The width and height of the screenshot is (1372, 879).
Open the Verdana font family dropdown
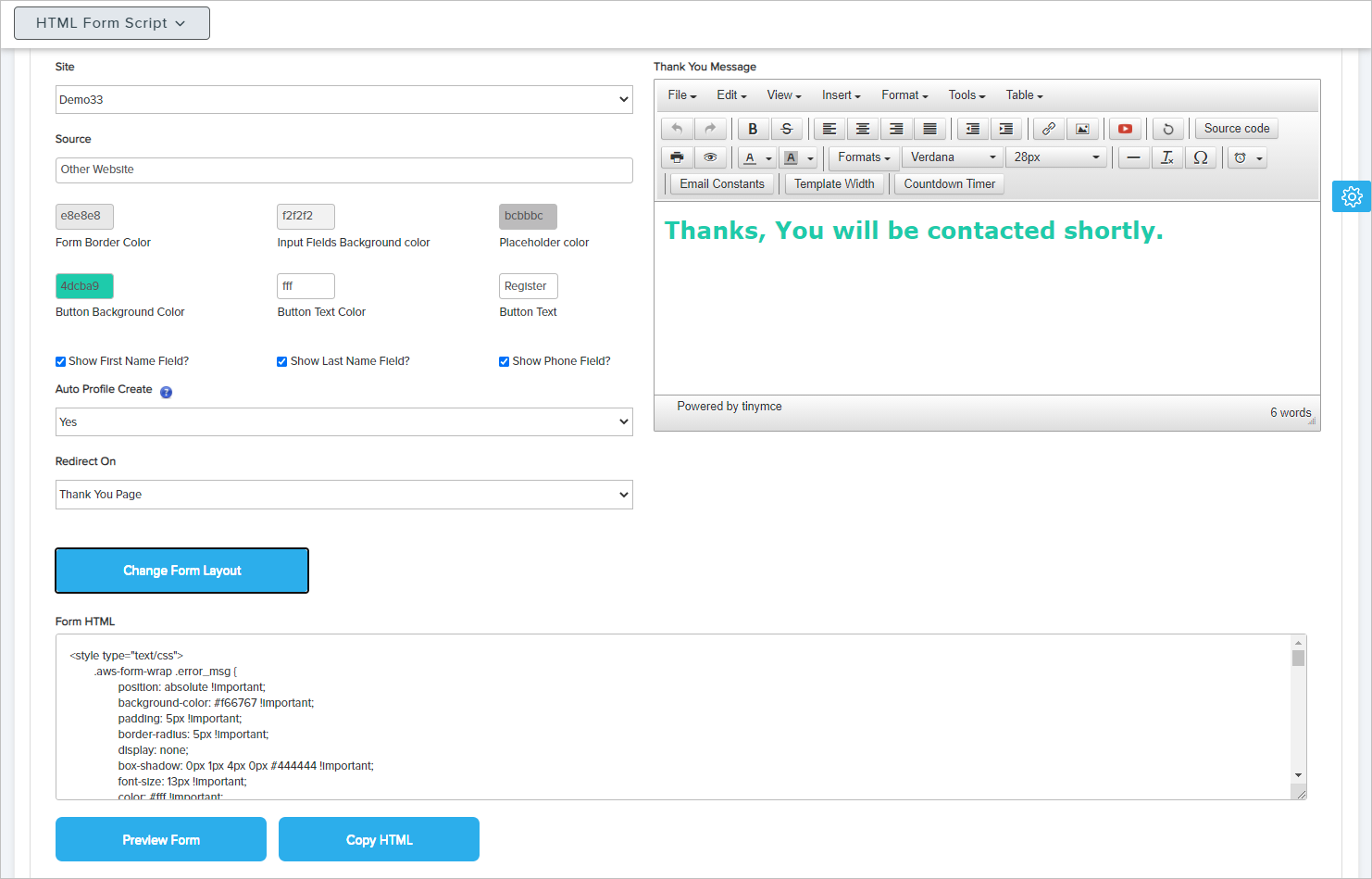[x=953, y=157]
